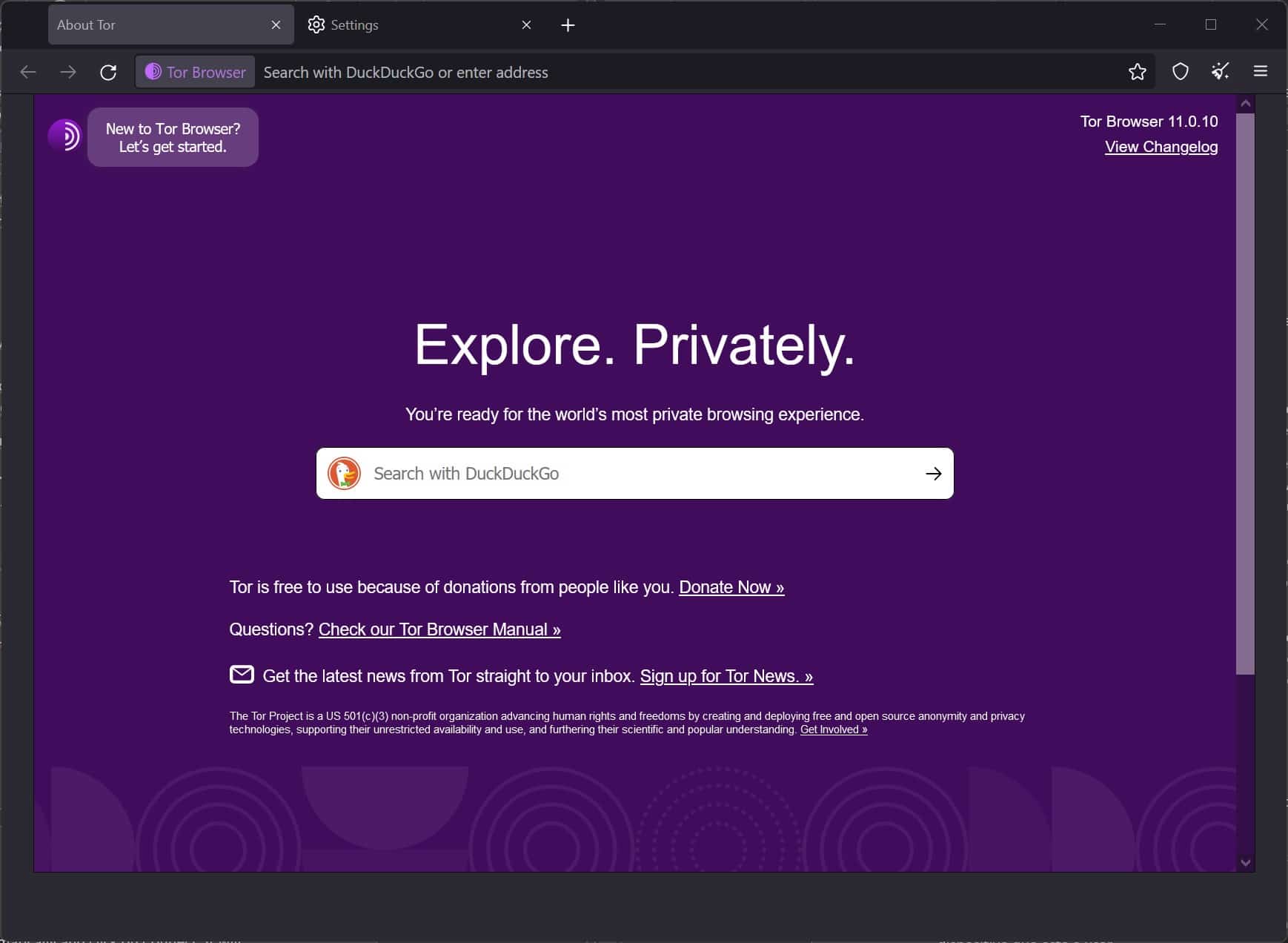Click the scrollbar down arrow
Image resolution: width=1288 pixels, height=943 pixels.
(1245, 862)
